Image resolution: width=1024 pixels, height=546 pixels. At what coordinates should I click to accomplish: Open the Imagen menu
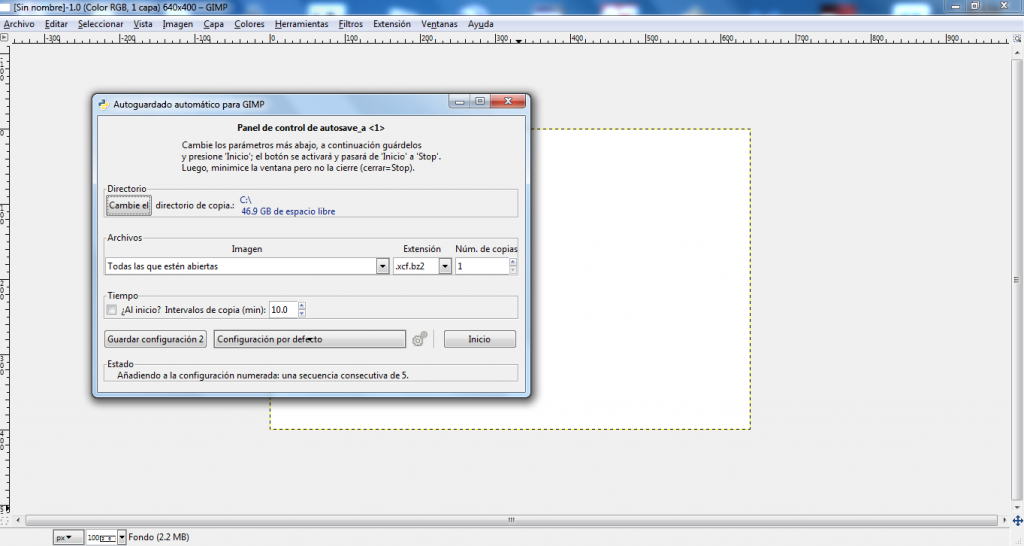pos(178,24)
